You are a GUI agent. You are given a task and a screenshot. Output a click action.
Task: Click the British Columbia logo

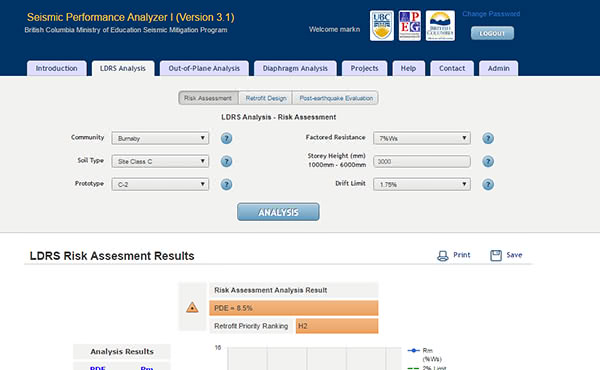pos(440,26)
